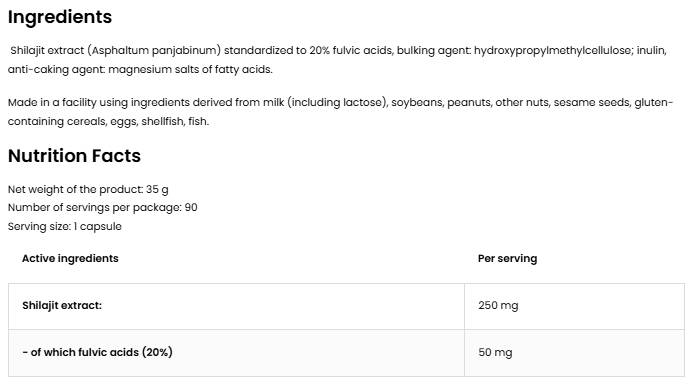This screenshot has width=694, height=385.
Task: Select the Shilajit extract table row label
Action: point(62,305)
